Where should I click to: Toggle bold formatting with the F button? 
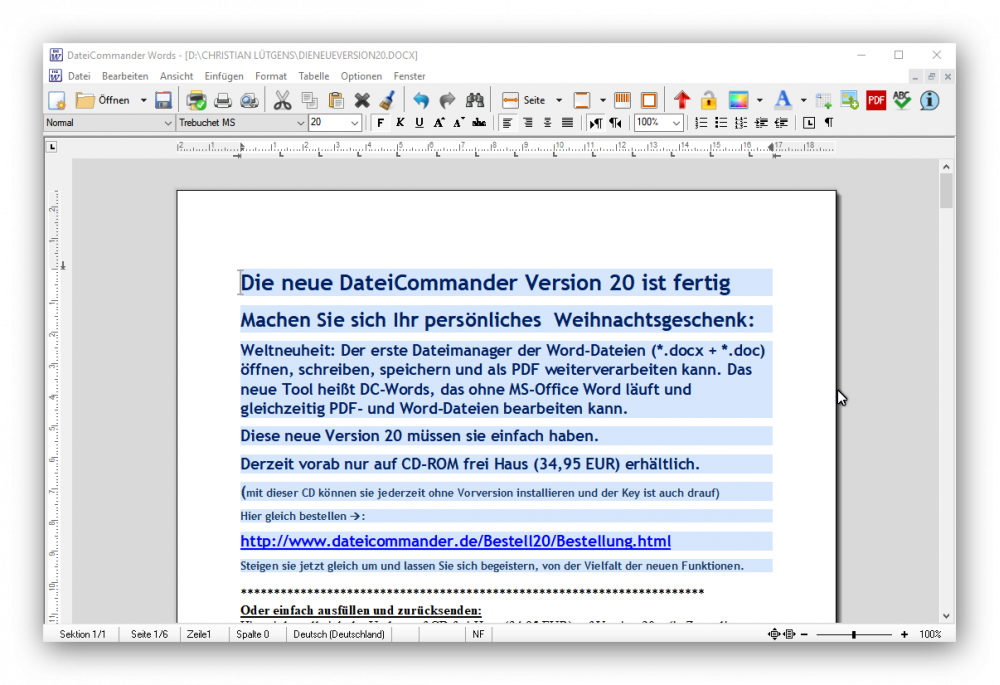coord(380,123)
